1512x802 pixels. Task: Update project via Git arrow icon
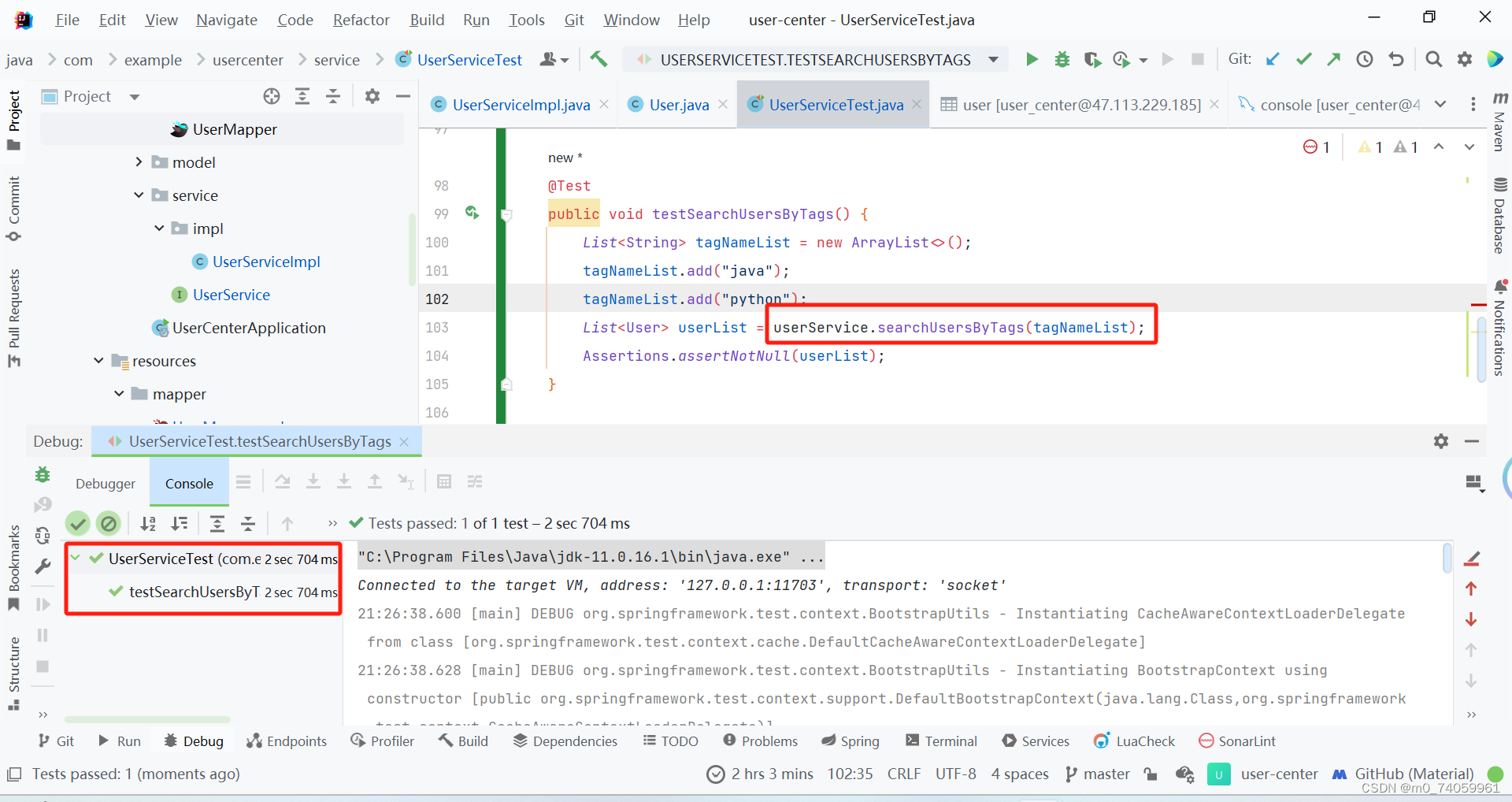[1273, 59]
